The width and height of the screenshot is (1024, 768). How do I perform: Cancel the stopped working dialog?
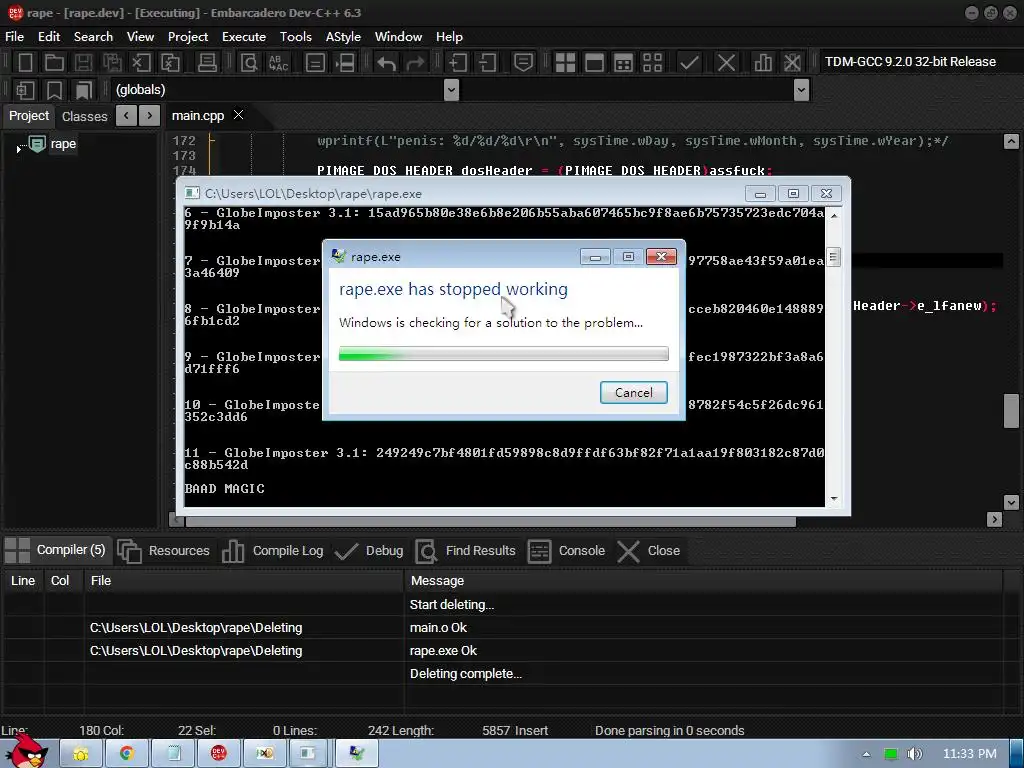click(x=633, y=392)
